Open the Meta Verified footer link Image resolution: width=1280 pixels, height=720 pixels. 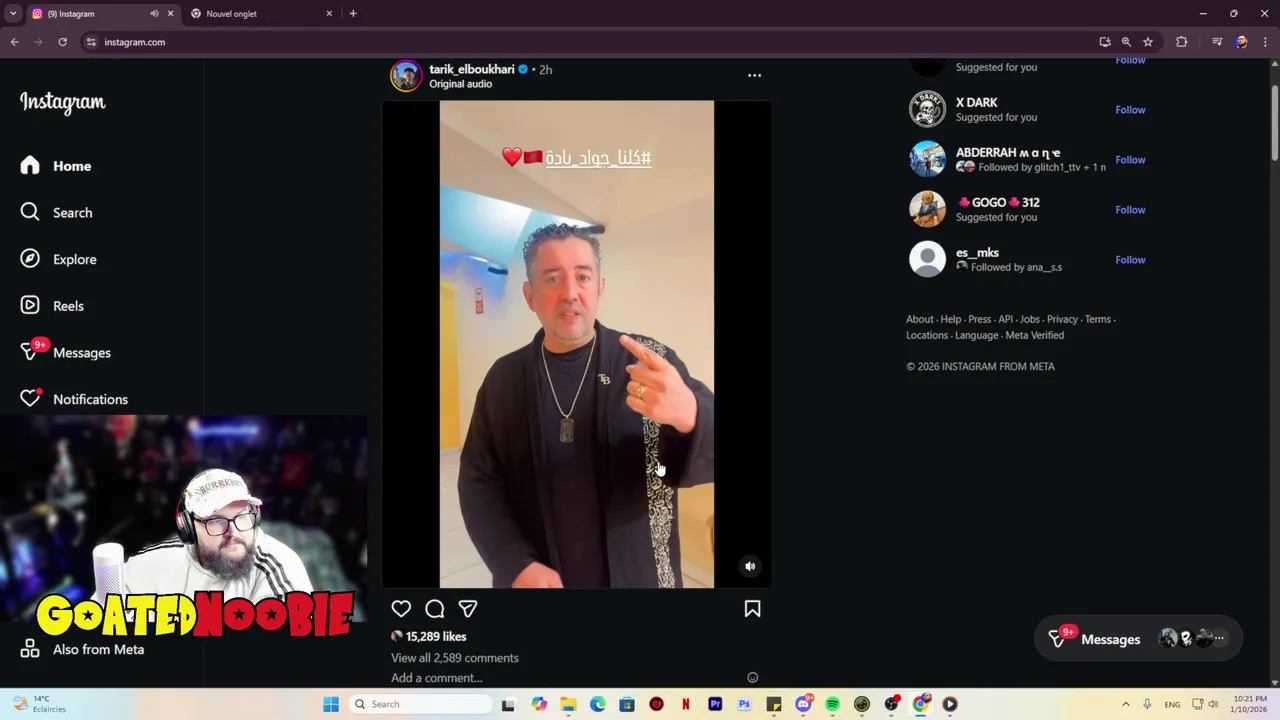pyautogui.click(x=1034, y=336)
